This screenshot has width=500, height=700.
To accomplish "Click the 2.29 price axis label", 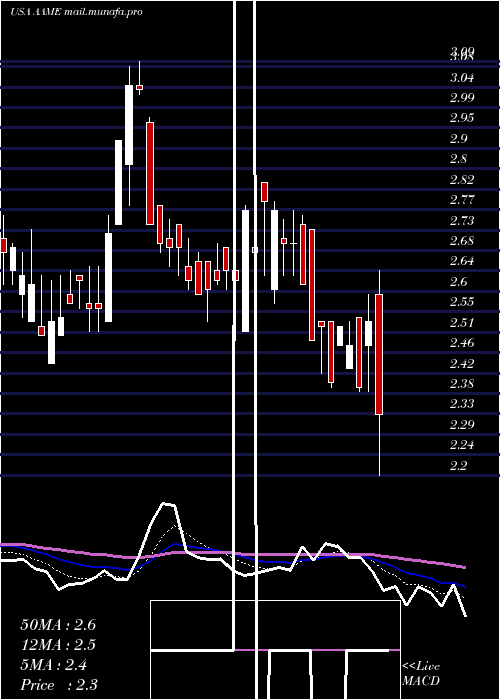I will [462, 425].
